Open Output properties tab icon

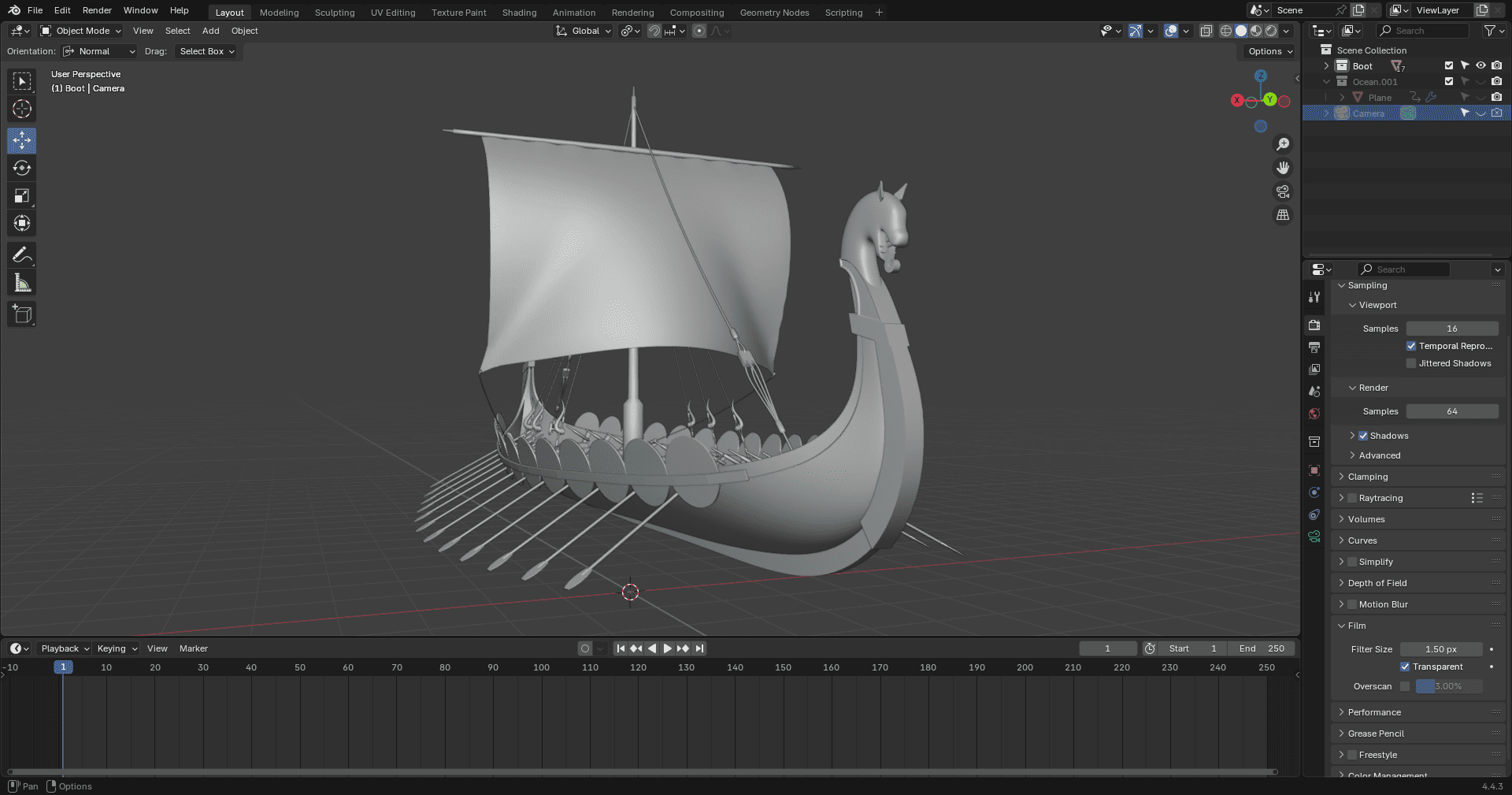click(1314, 347)
